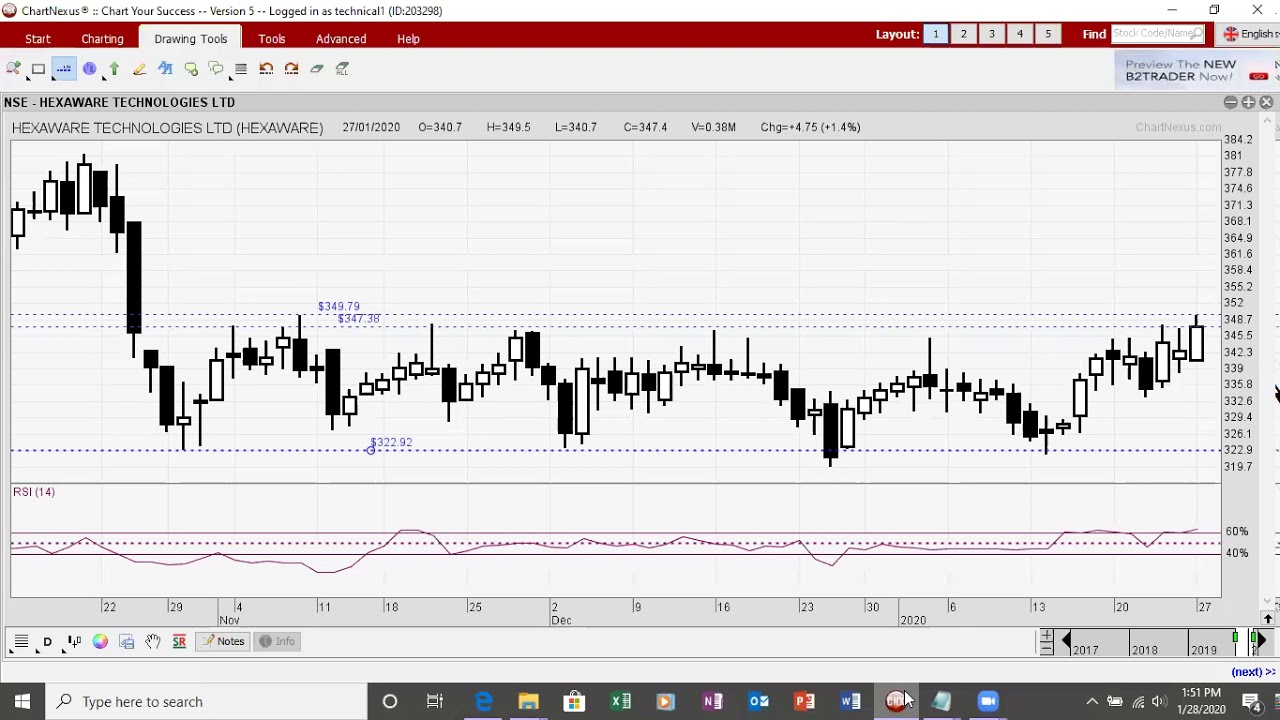Select the speech bubbles comment tool
Viewport: 1280px width, 720px height.
[216, 69]
